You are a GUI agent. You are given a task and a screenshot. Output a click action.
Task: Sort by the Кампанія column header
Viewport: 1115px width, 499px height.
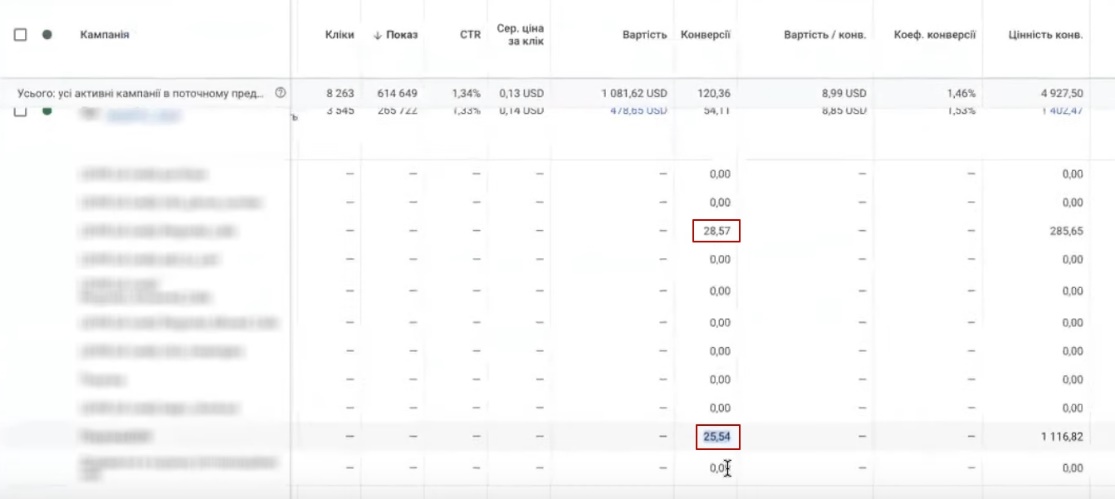click(104, 35)
